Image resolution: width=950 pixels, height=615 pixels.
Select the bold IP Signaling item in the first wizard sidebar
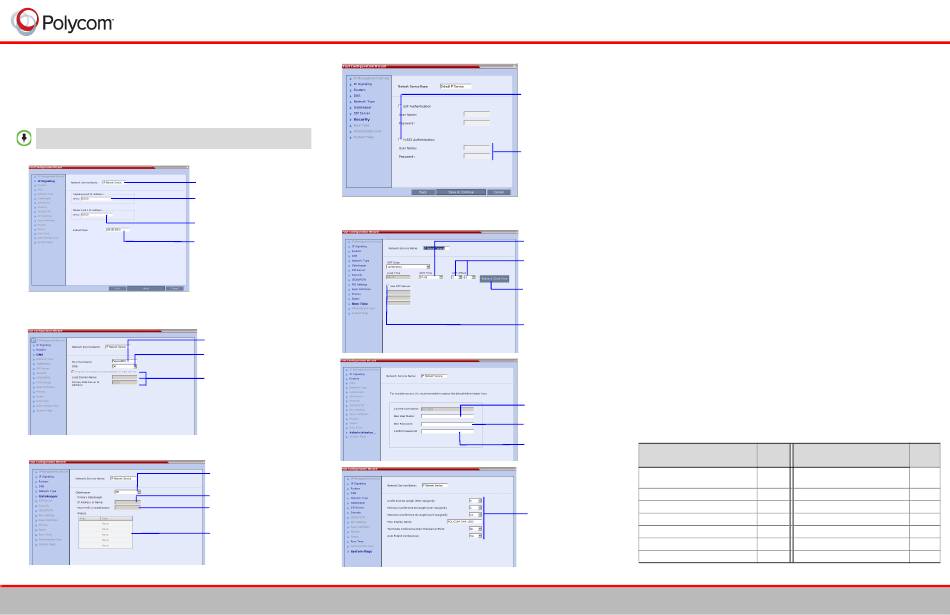(x=46, y=181)
